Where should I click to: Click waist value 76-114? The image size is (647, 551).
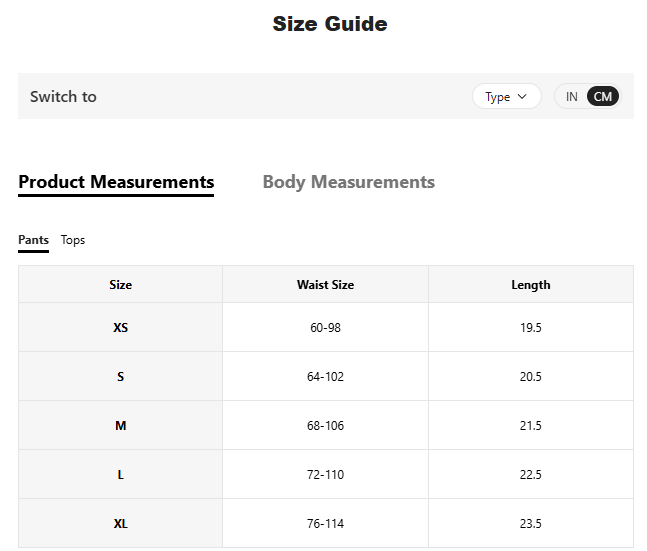pyautogui.click(x=325, y=523)
